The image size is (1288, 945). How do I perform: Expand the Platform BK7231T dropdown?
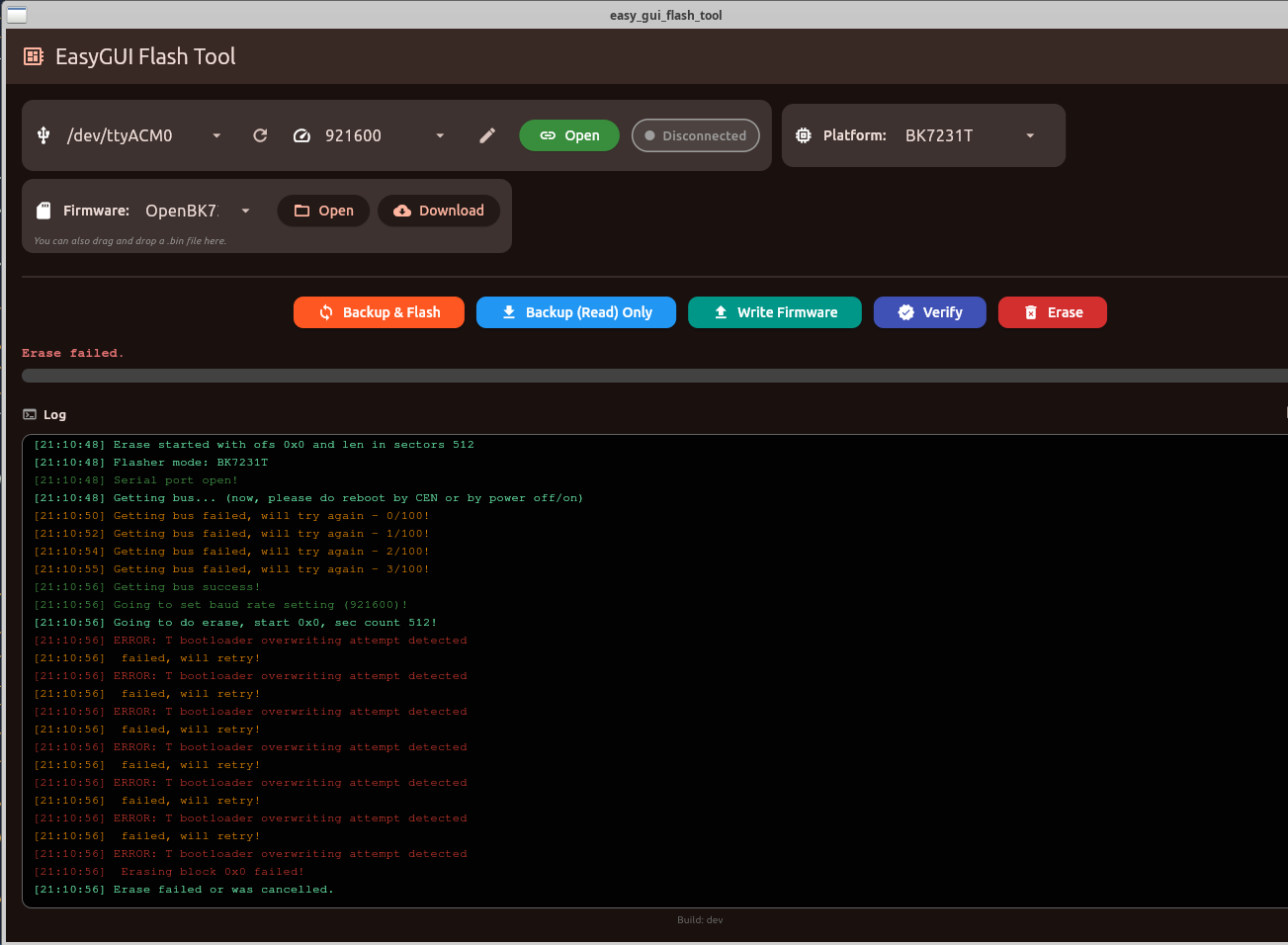tap(971, 135)
